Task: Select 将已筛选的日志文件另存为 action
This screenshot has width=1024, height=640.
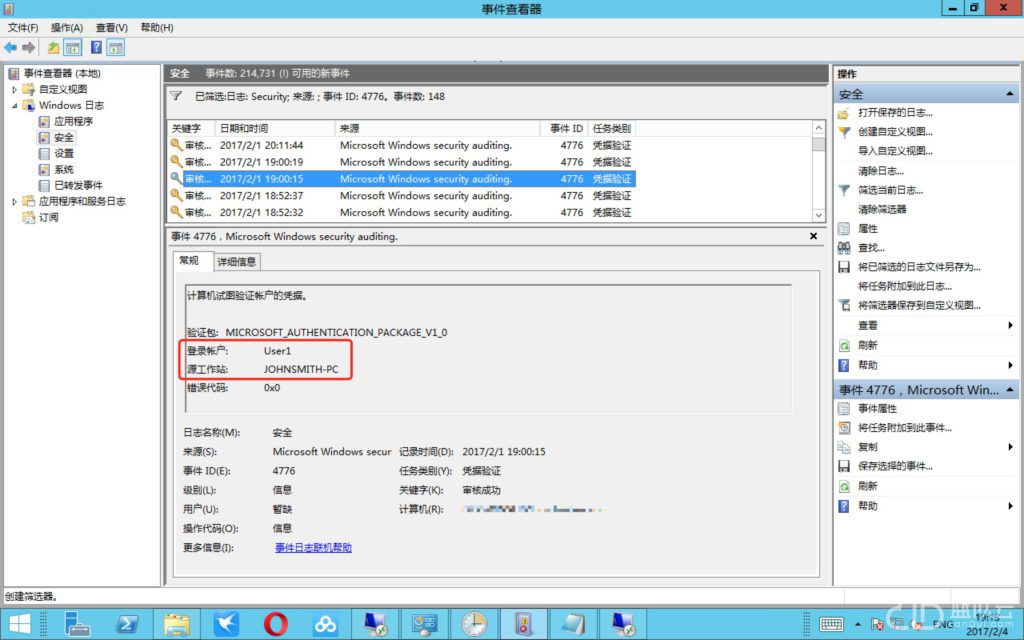Action: pyautogui.click(x=919, y=266)
